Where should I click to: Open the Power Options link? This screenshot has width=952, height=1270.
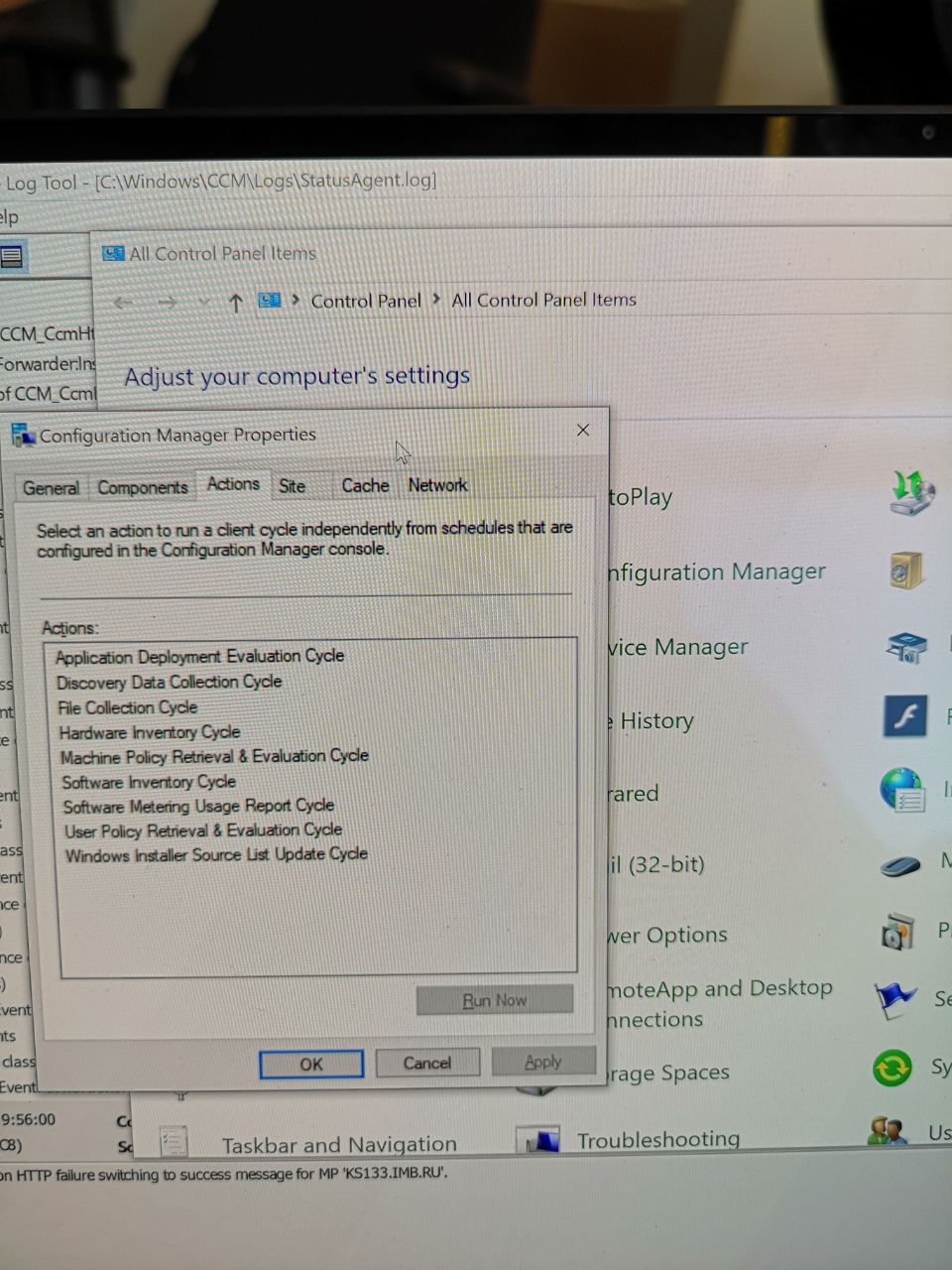tap(667, 936)
